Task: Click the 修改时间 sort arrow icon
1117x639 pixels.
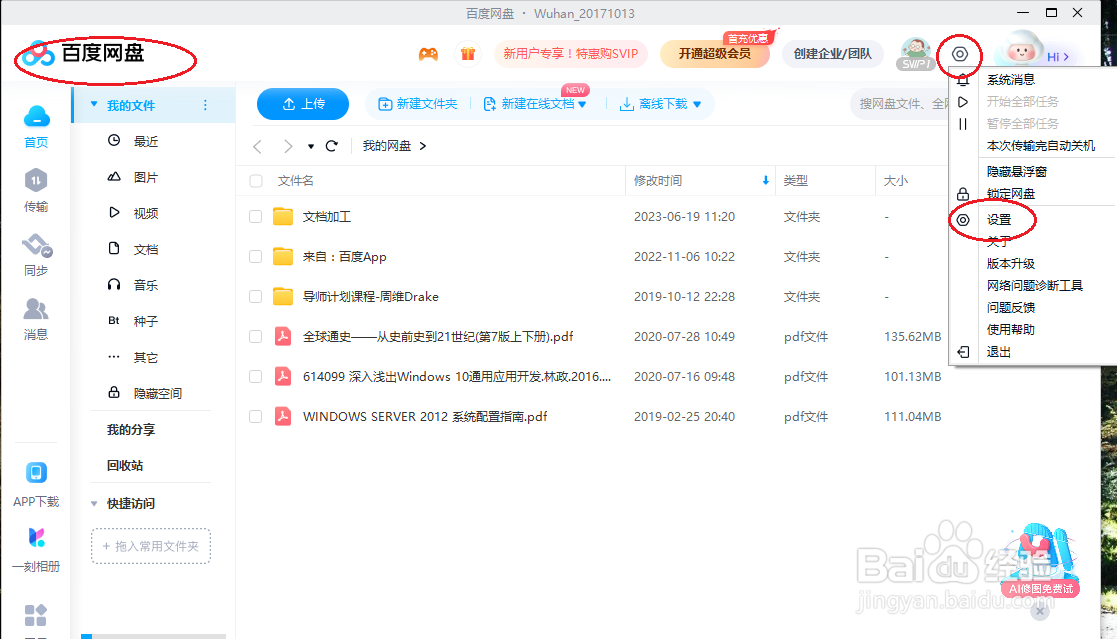Action: [766, 180]
